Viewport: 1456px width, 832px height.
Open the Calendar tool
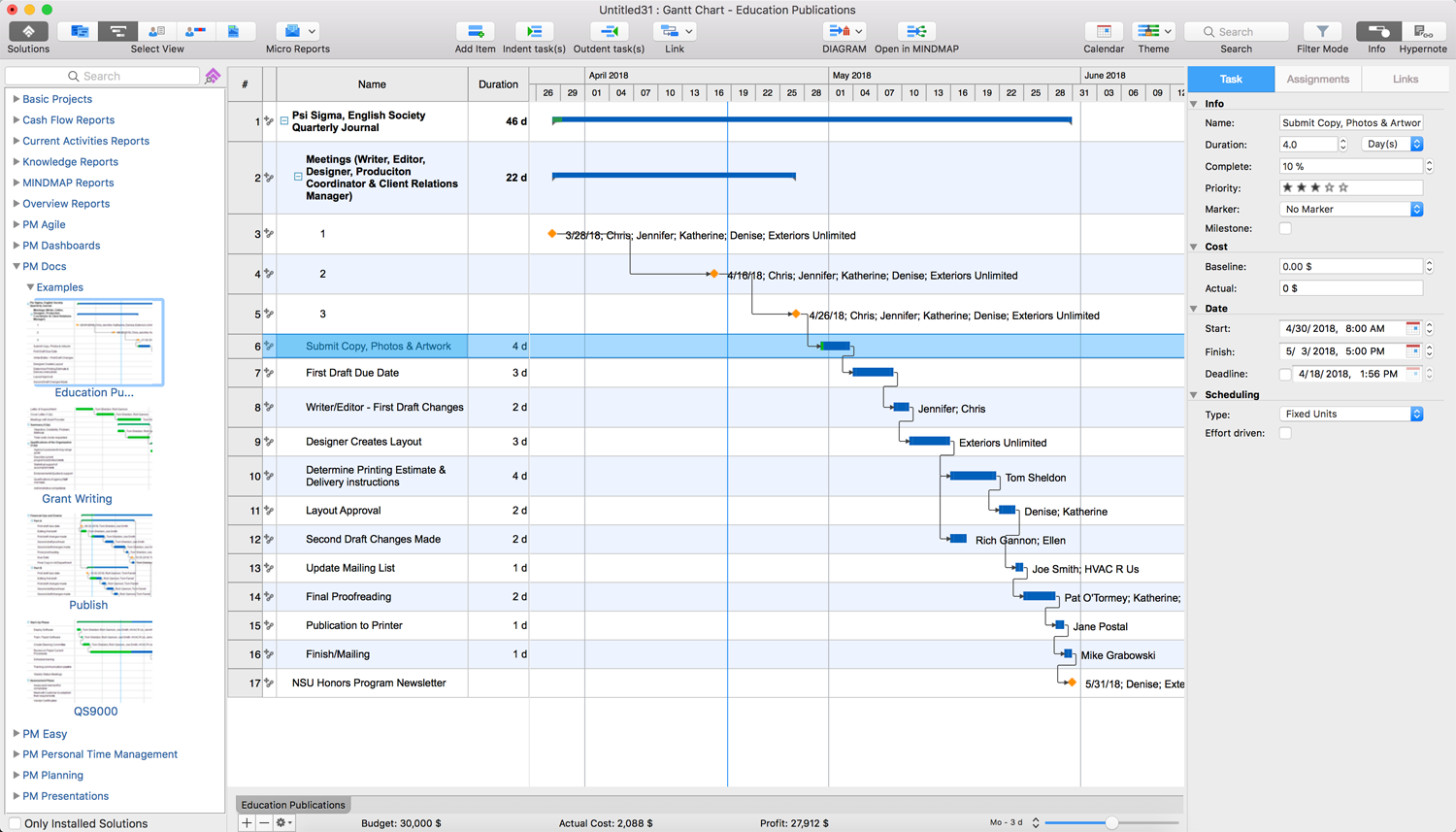(x=1103, y=32)
